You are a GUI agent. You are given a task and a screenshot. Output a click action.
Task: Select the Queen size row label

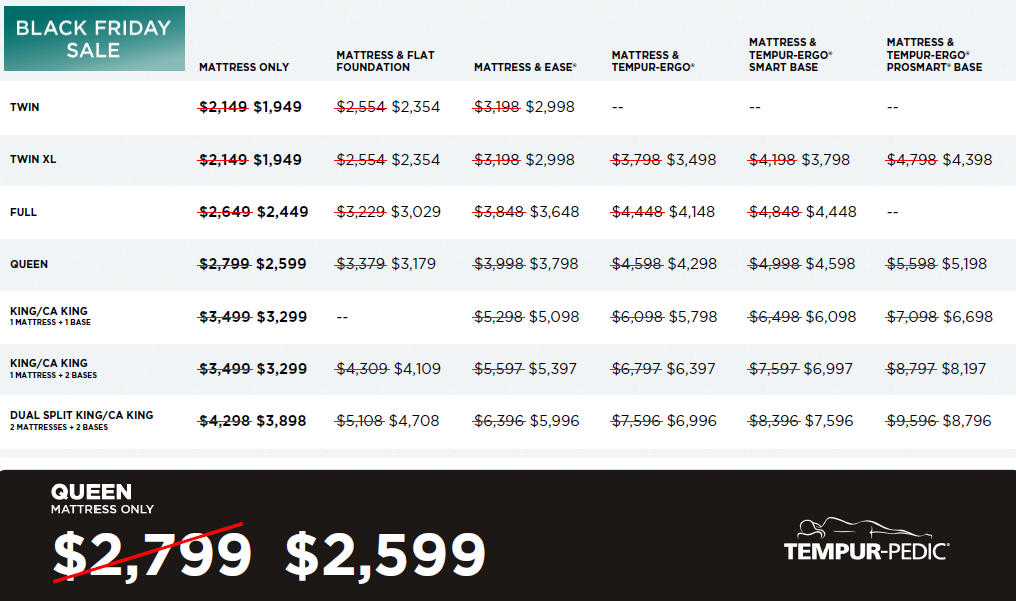(x=29, y=264)
